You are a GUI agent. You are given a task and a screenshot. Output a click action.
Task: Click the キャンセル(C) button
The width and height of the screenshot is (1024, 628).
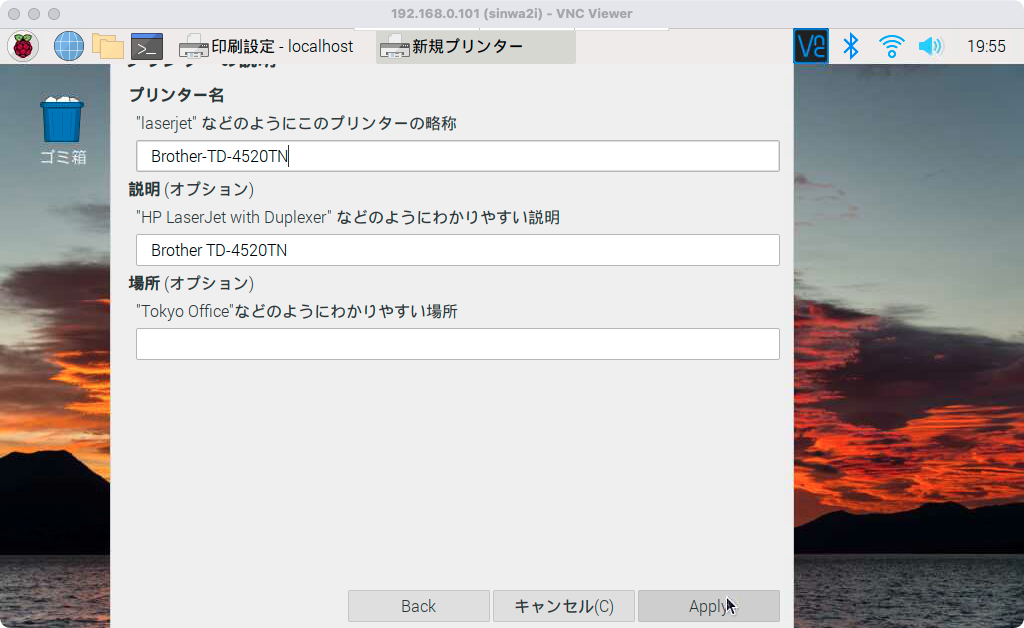563,606
